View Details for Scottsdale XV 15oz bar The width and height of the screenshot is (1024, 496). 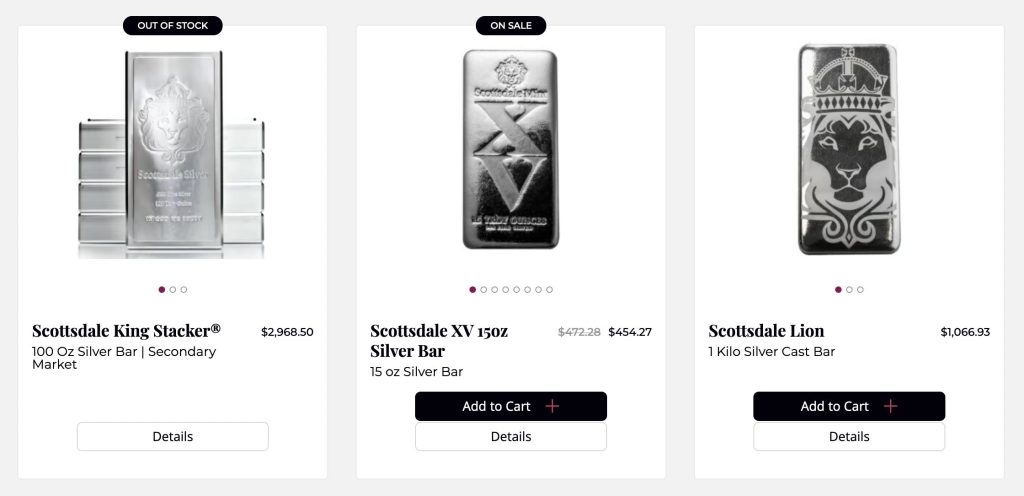click(511, 436)
